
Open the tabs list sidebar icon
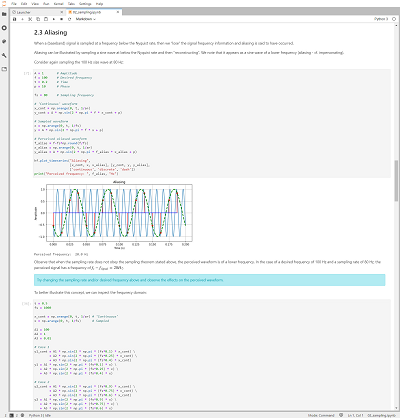[x=4, y=69]
